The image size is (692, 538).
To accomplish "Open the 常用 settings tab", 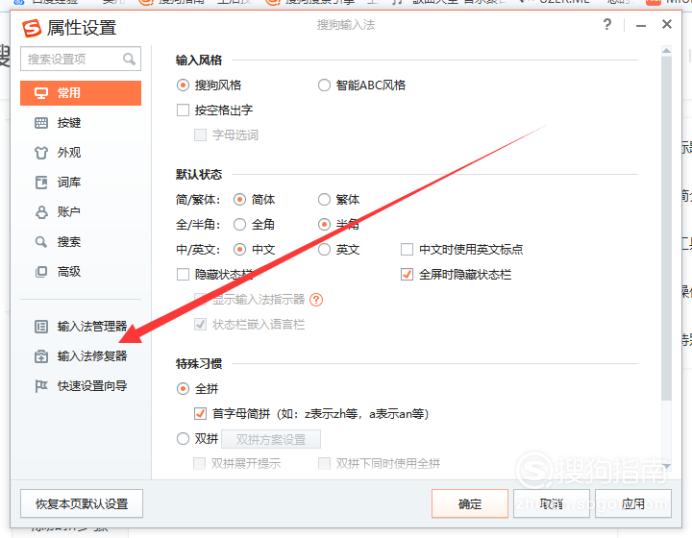I will click(81, 93).
